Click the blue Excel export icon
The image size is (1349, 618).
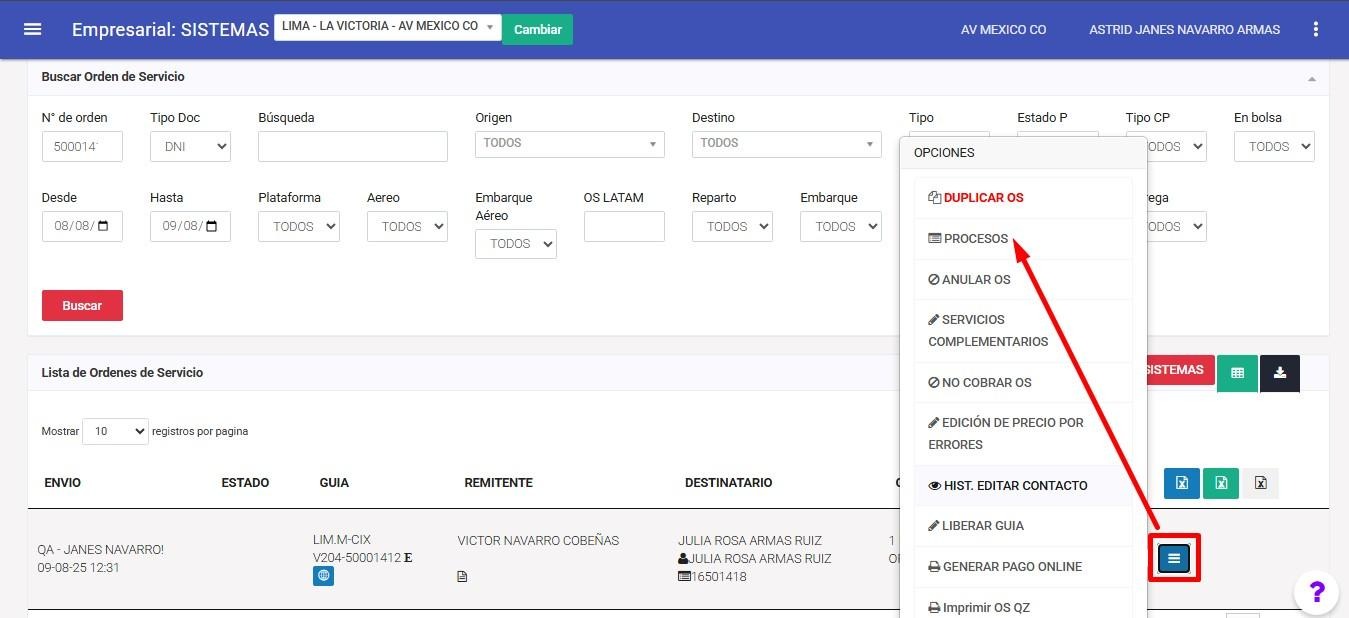click(x=1181, y=483)
